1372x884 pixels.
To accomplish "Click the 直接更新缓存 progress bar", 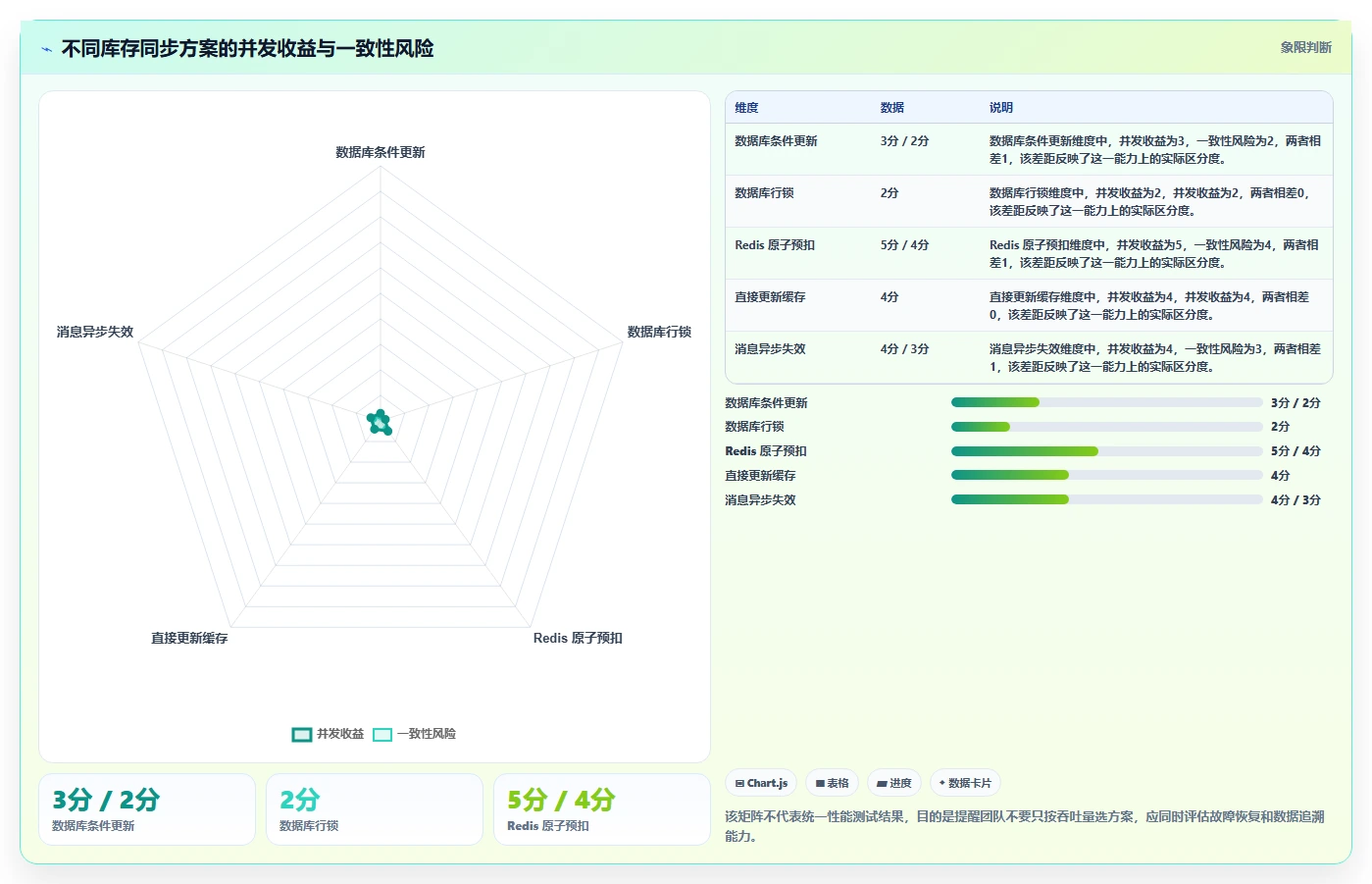I will [1106, 475].
